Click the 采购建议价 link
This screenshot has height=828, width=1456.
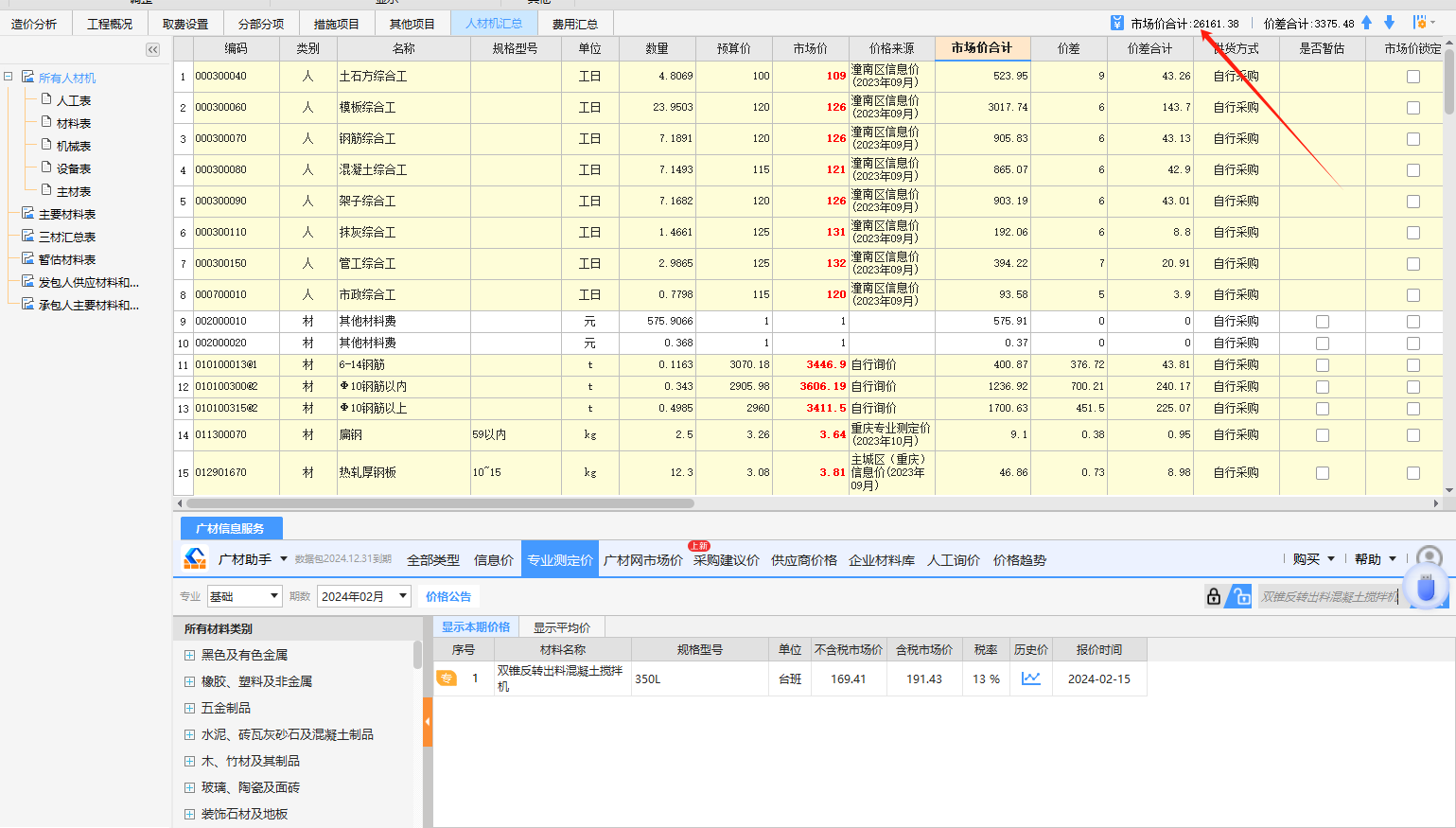pos(727,560)
